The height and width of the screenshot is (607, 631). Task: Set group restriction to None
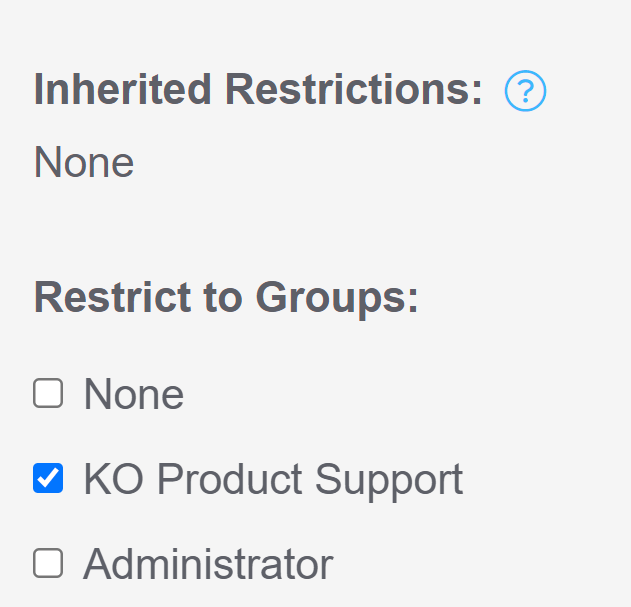tap(48, 394)
